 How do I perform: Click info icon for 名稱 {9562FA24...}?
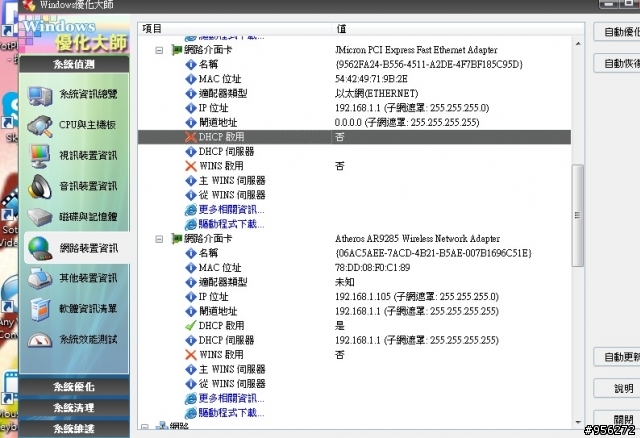click(x=191, y=64)
